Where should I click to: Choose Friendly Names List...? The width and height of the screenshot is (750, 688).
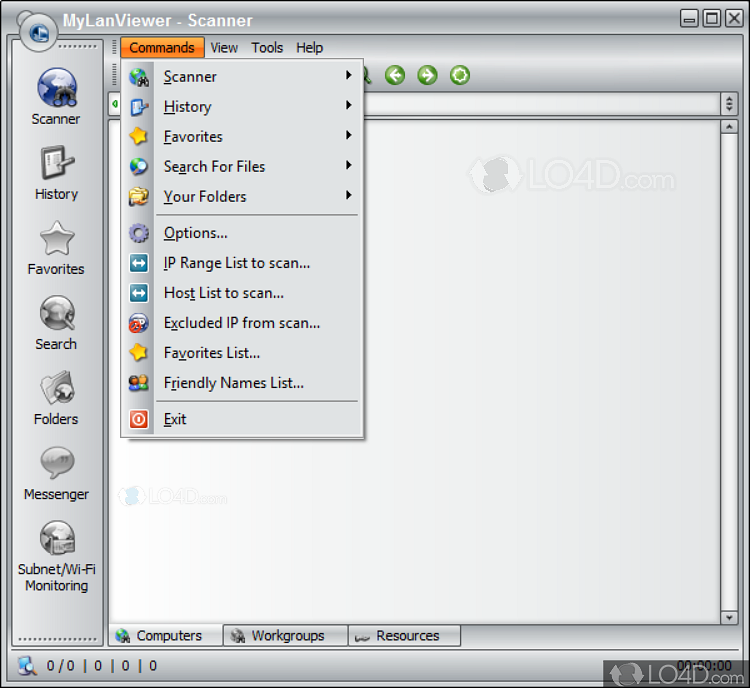click(x=243, y=383)
